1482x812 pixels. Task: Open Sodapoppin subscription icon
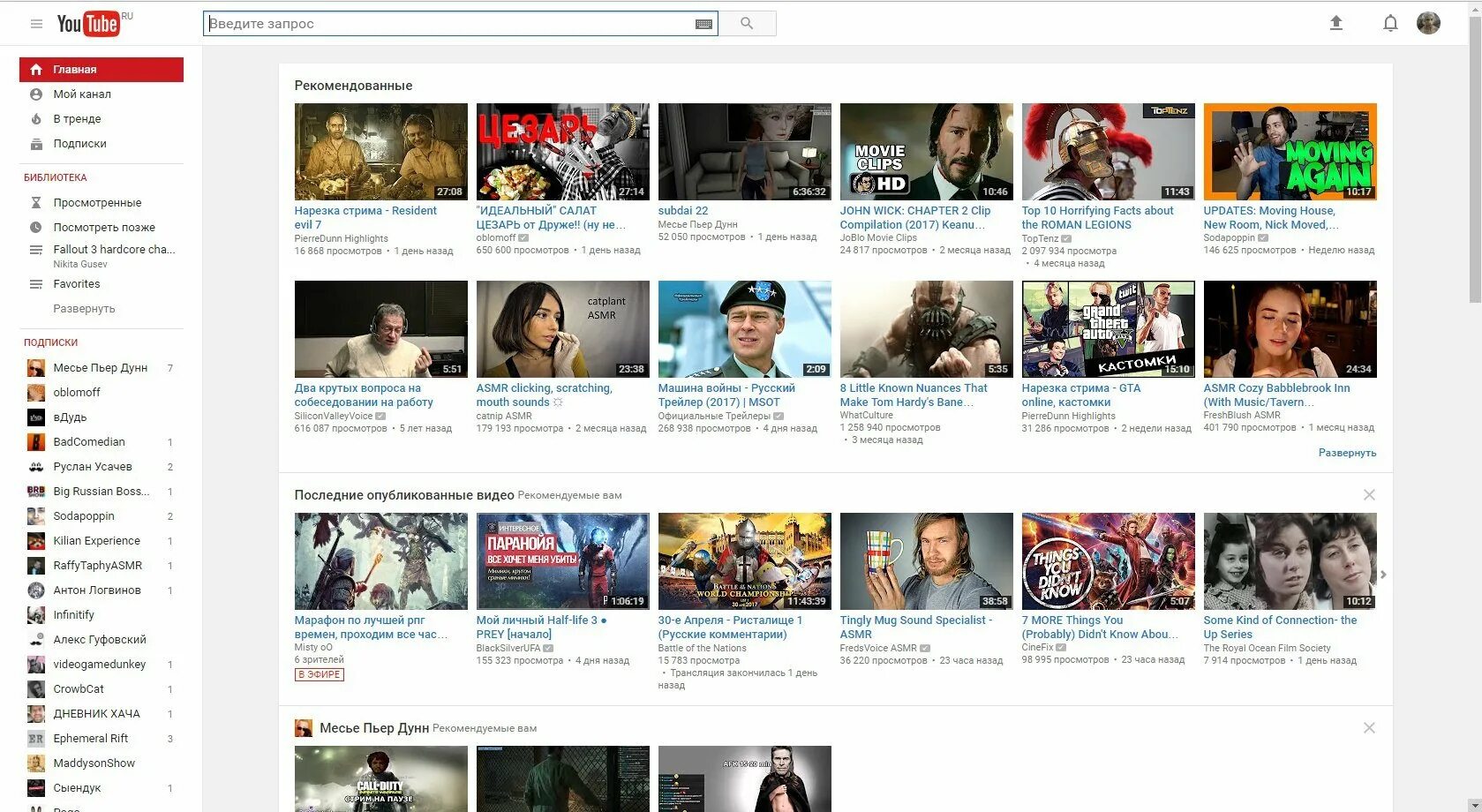(x=36, y=516)
